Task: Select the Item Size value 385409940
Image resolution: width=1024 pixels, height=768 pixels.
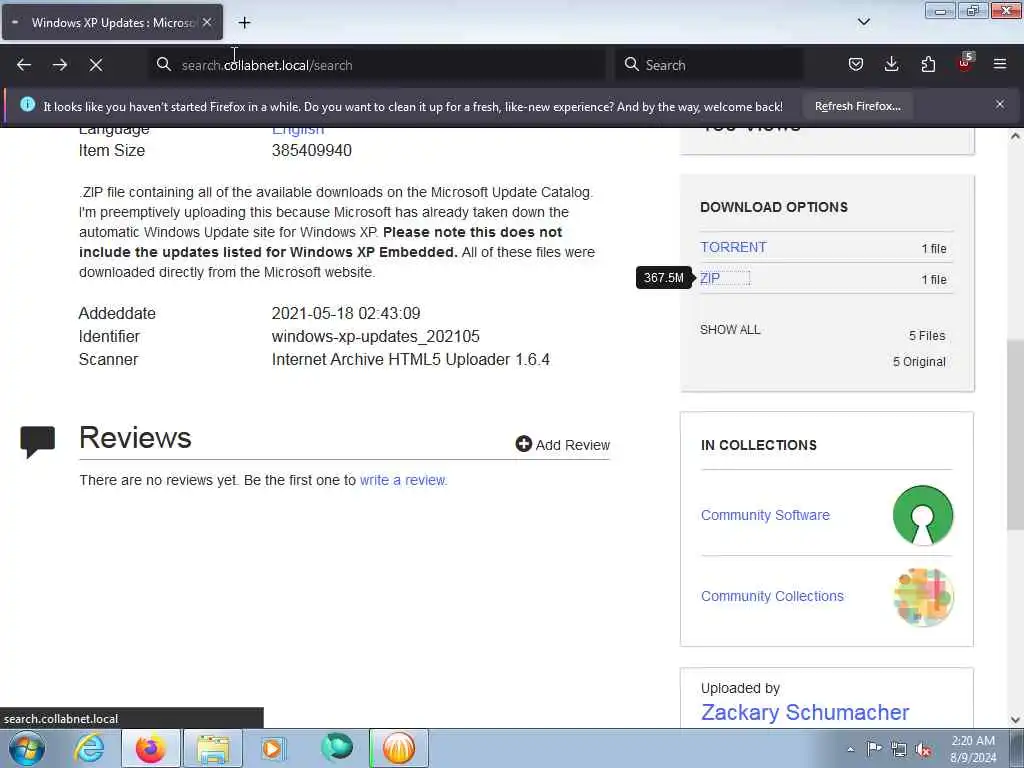Action: (312, 150)
